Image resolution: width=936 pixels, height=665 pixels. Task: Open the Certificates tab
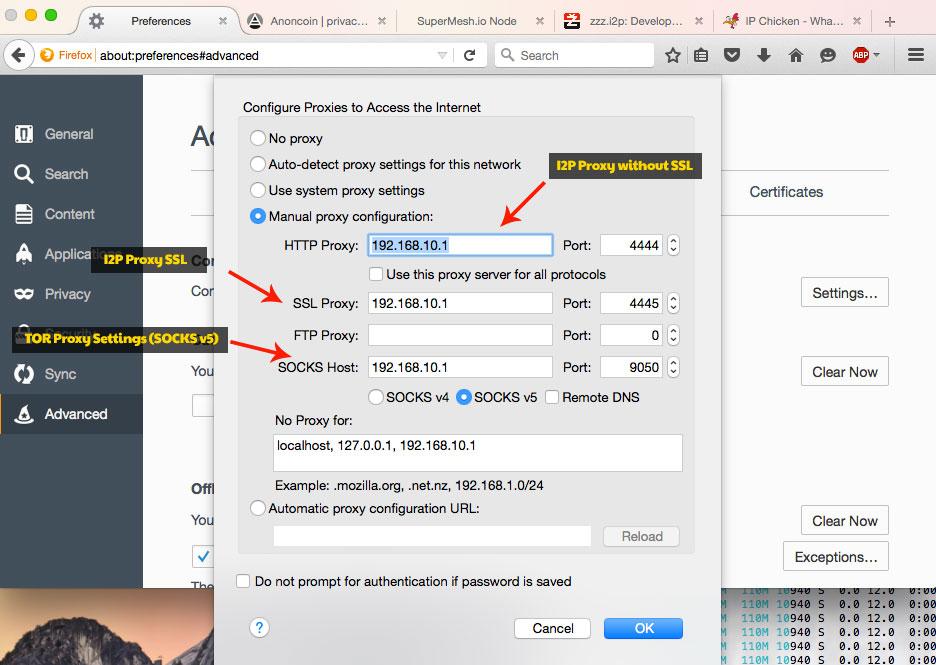coord(786,192)
